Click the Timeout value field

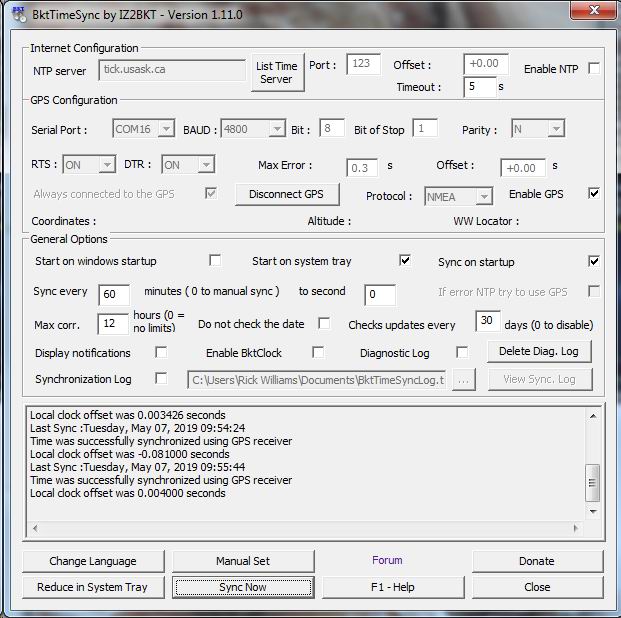[x=480, y=86]
